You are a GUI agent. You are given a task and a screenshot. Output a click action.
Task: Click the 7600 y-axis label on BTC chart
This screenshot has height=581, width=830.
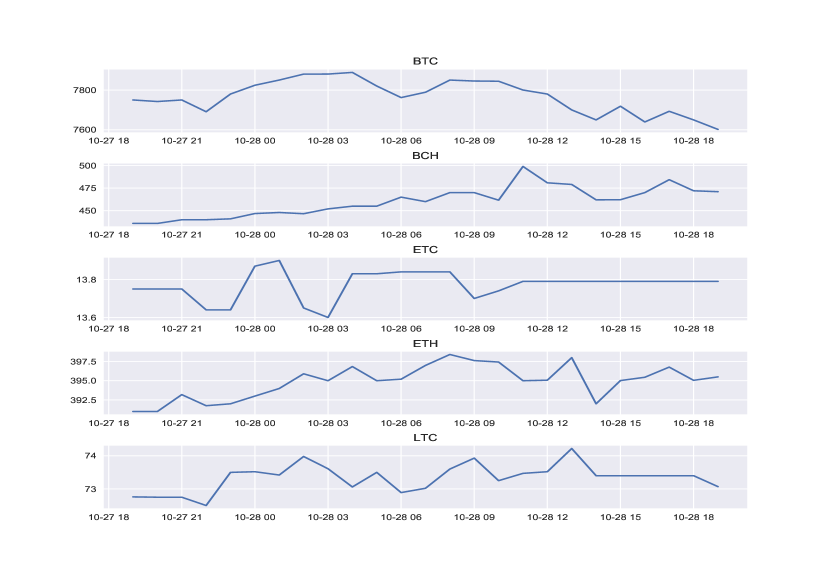point(84,130)
